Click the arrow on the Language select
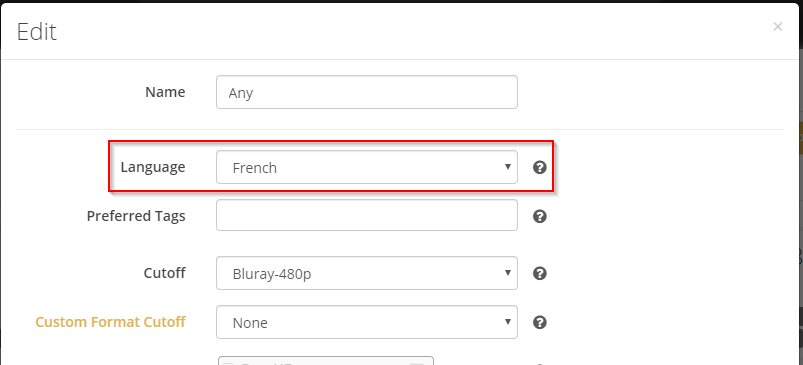Image resolution: width=803 pixels, height=365 pixels. (x=508, y=166)
